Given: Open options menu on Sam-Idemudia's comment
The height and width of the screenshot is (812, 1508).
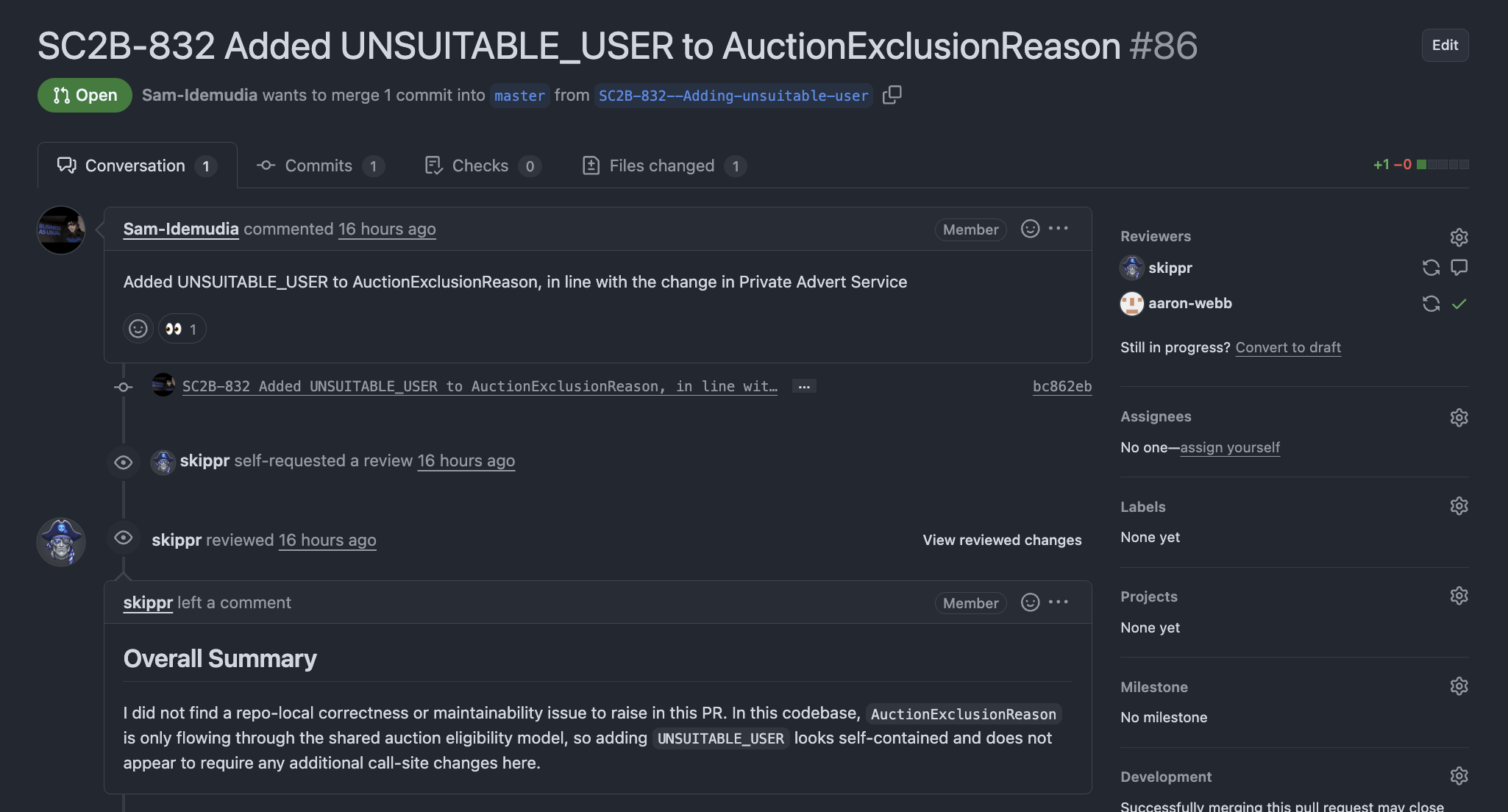Looking at the screenshot, I should point(1059,229).
